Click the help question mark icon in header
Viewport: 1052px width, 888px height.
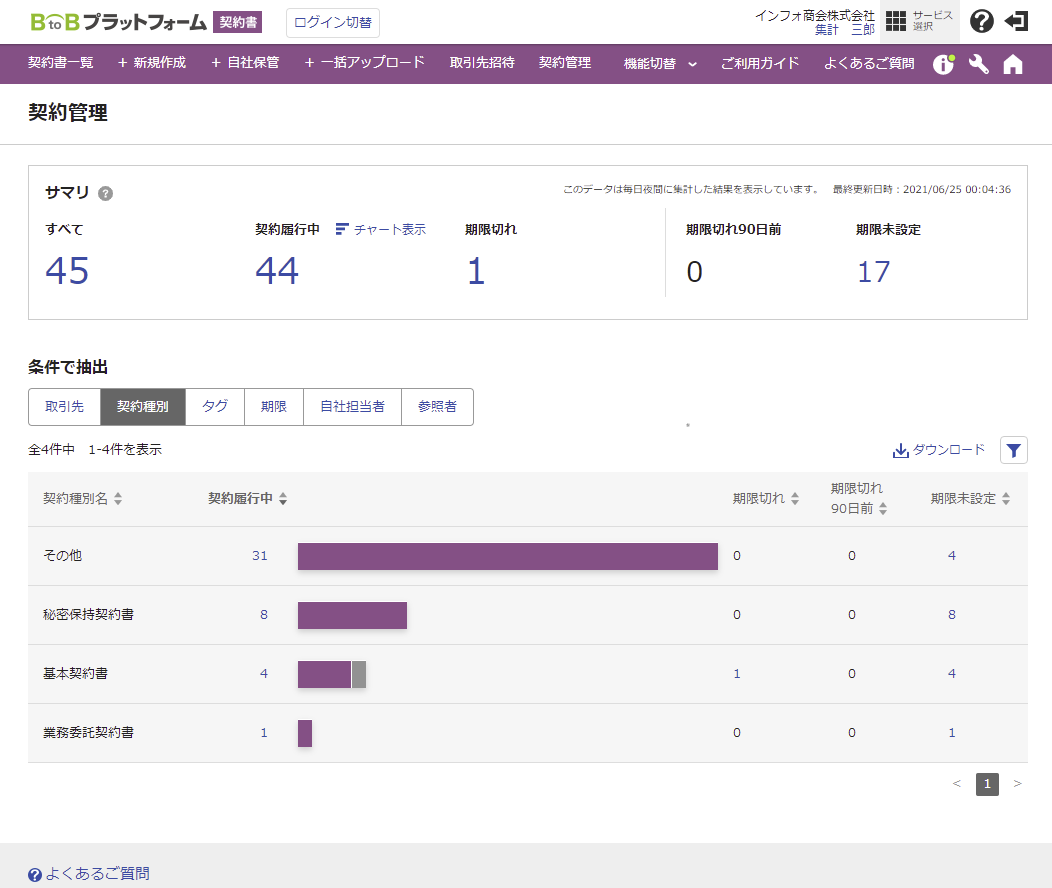click(x=981, y=22)
